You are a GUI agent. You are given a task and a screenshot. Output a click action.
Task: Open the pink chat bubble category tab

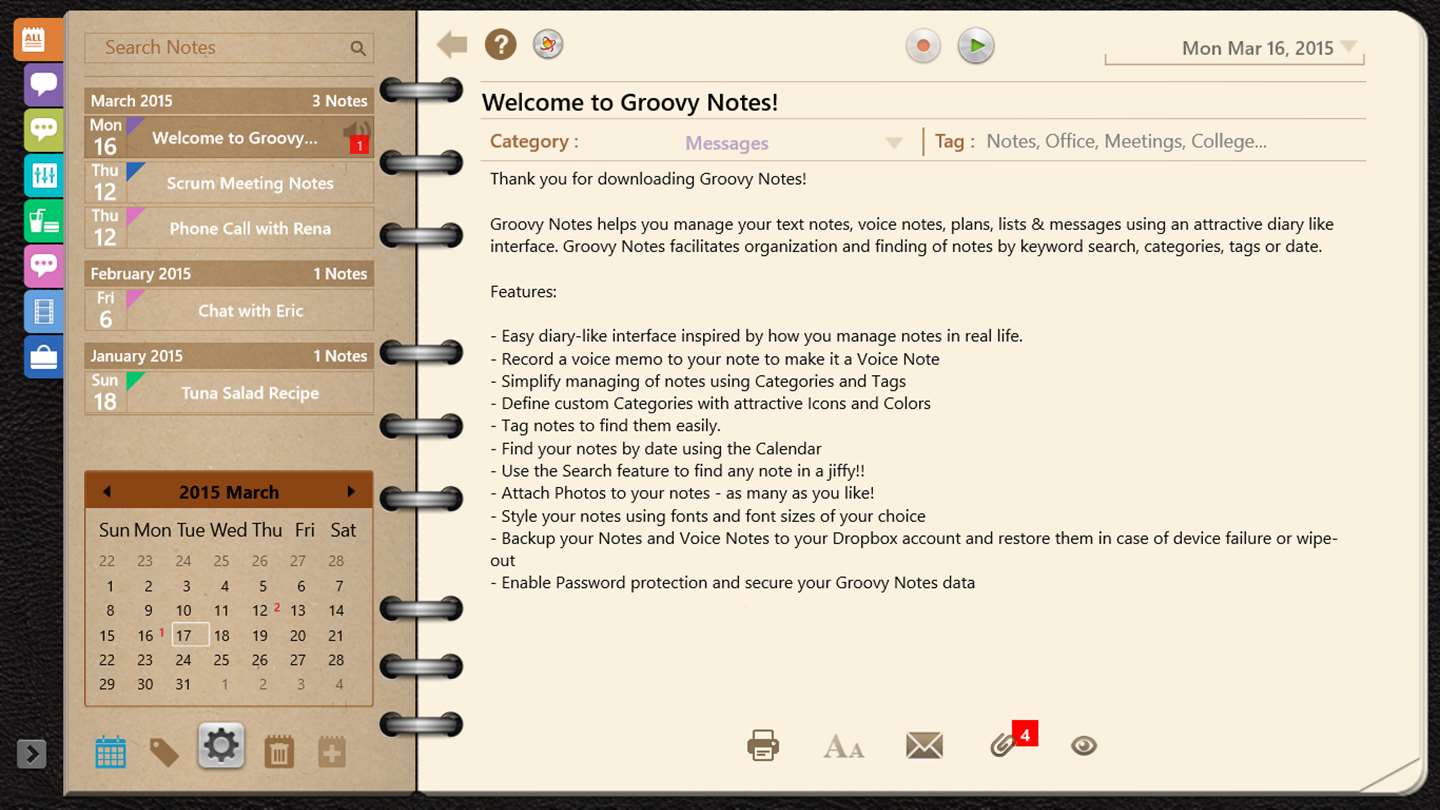pos(43,266)
